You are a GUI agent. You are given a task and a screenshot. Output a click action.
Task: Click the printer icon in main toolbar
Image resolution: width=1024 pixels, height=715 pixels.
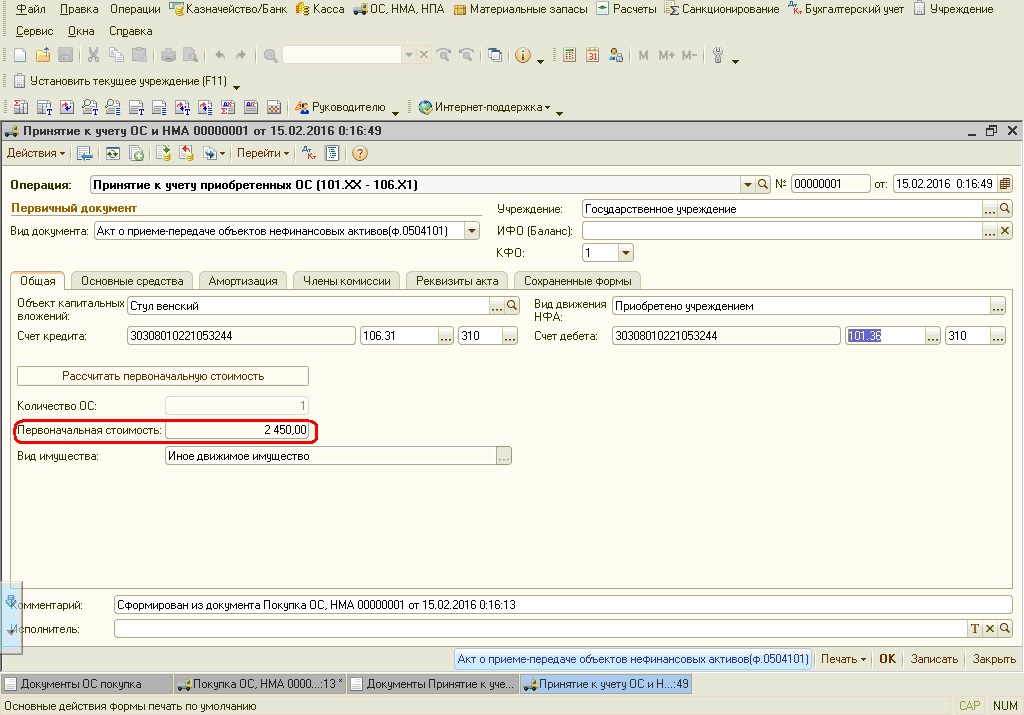(x=168, y=56)
